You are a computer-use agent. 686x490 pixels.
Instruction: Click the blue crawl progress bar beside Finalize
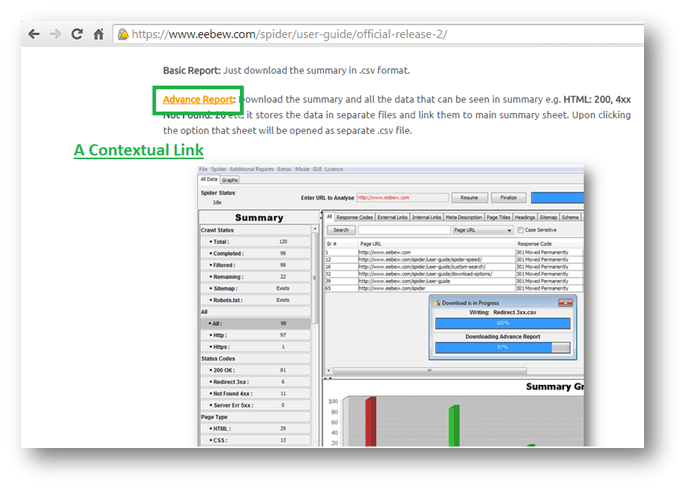[x=557, y=198]
